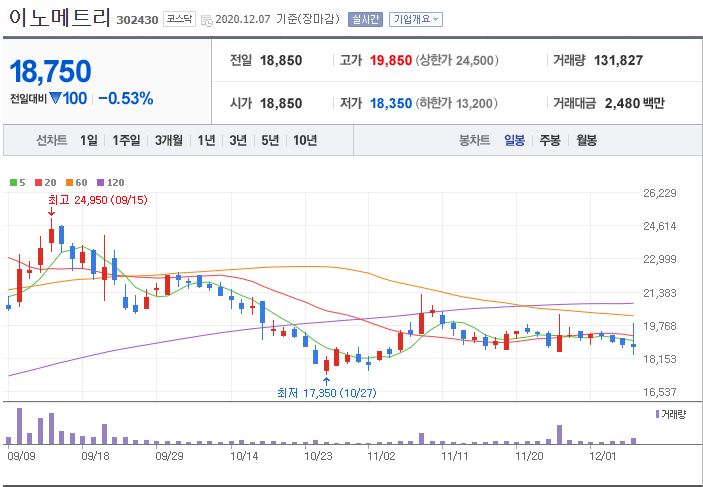Click the 거래대금 value 2,480 백만

click(x=634, y=103)
